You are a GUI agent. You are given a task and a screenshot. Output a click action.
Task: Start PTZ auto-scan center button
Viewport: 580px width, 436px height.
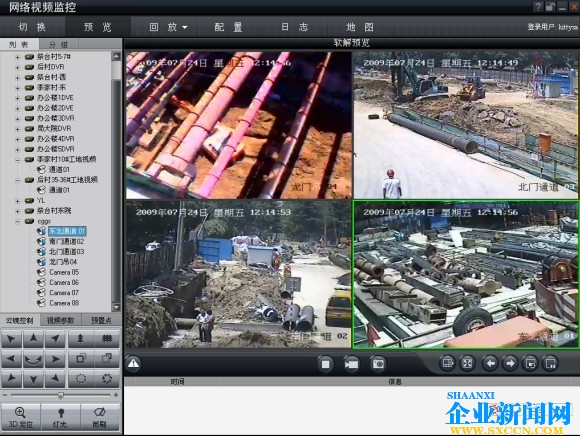coord(33,359)
